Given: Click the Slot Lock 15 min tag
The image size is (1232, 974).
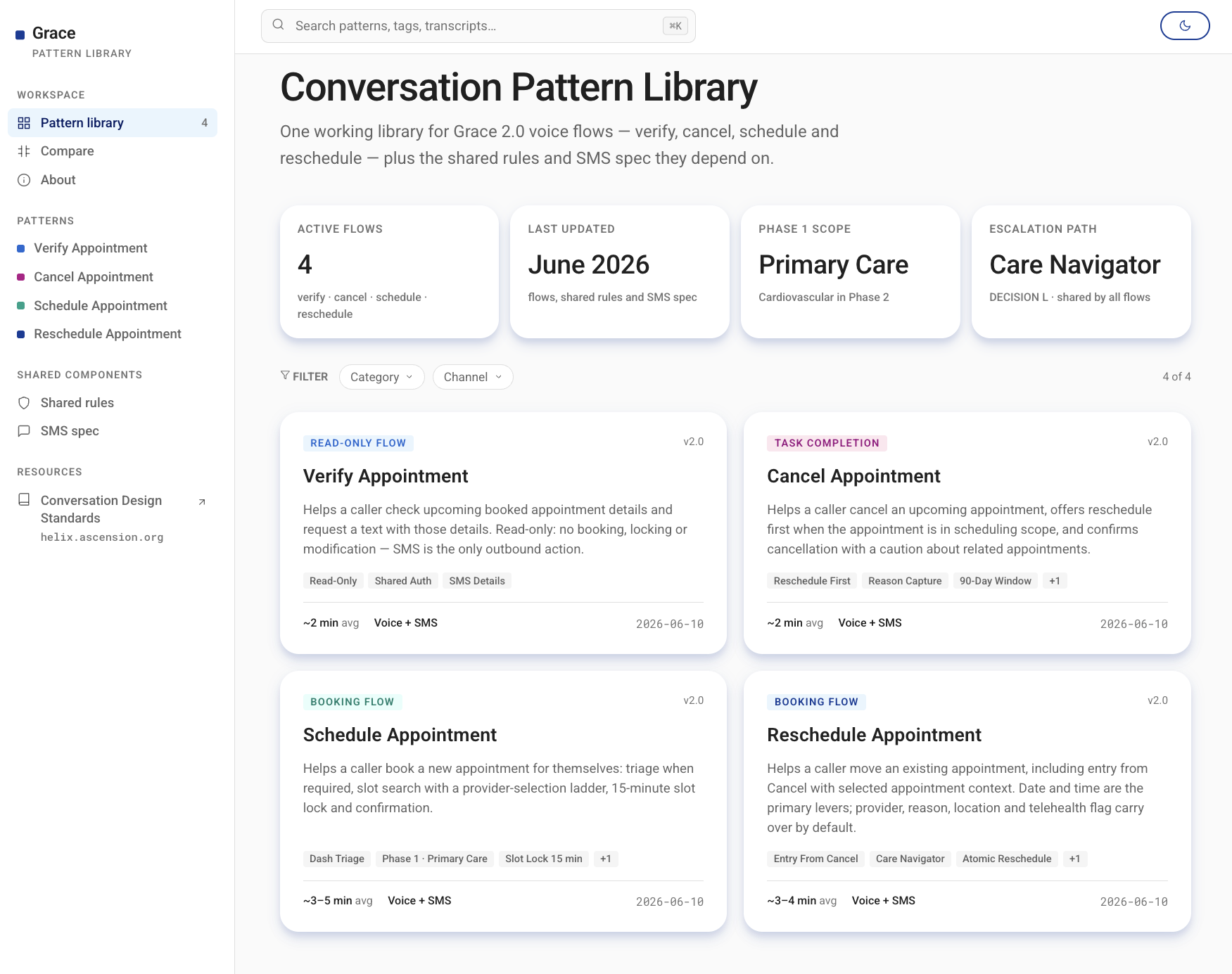Looking at the screenshot, I should (x=544, y=859).
